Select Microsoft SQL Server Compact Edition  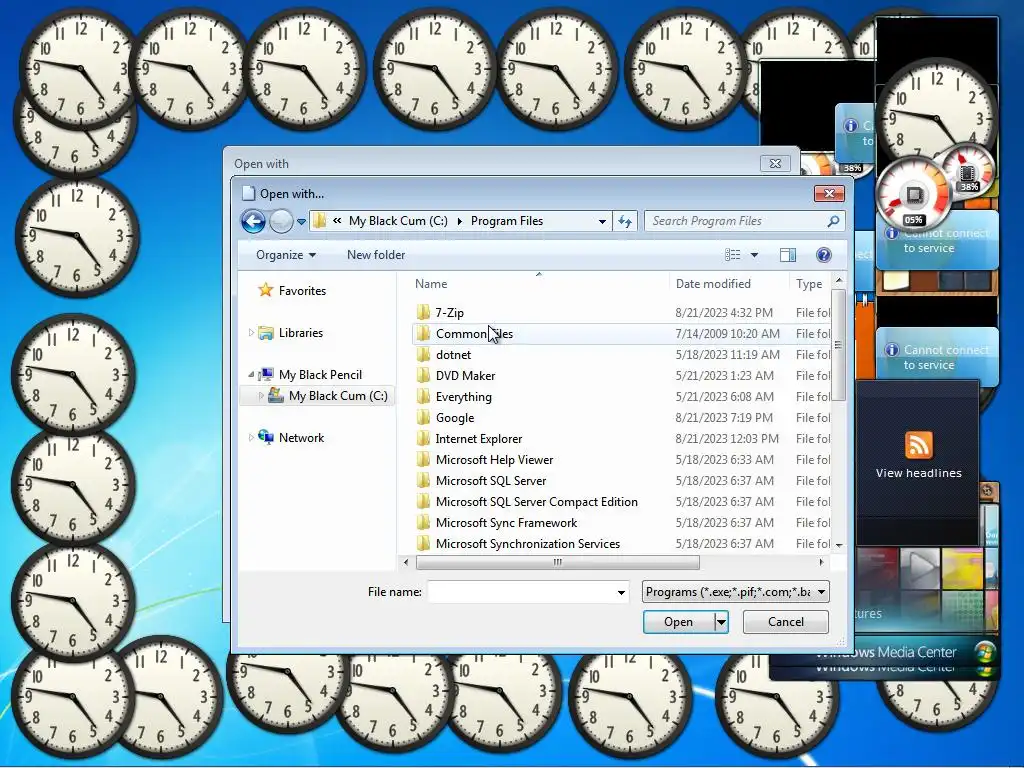pos(536,502)
